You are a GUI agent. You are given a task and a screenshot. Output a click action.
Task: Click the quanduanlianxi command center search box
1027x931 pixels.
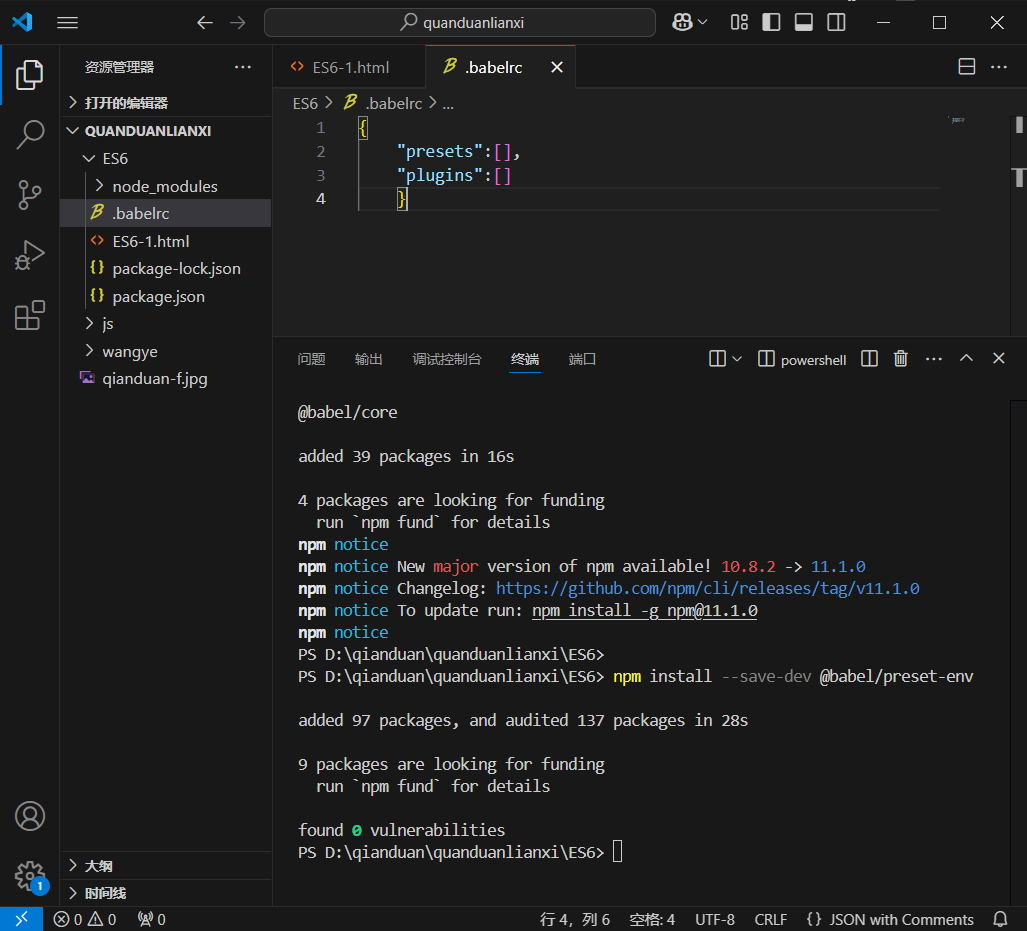point(459,22)
